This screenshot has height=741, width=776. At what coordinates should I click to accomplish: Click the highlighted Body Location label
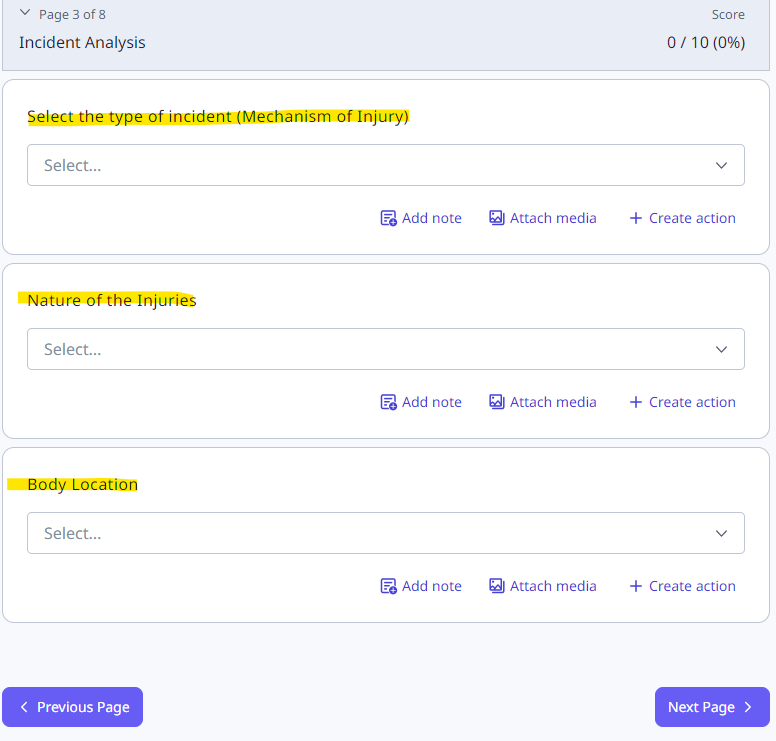tap(82, 485)
